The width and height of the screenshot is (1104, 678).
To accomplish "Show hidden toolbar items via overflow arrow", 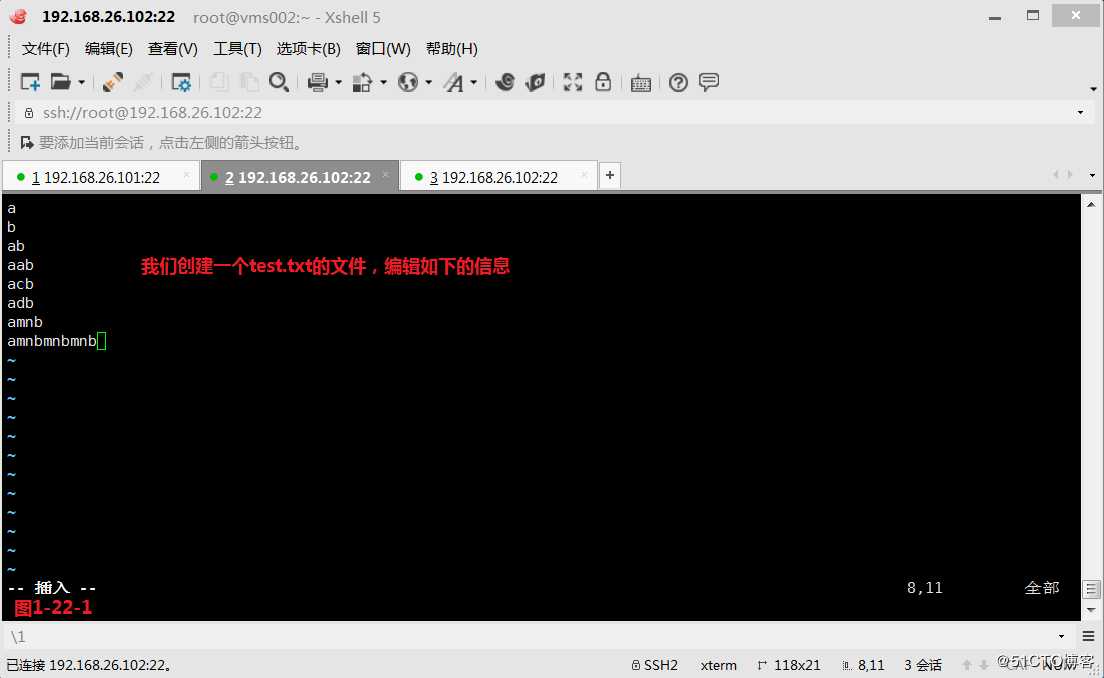I will (x=1093, y=89).
